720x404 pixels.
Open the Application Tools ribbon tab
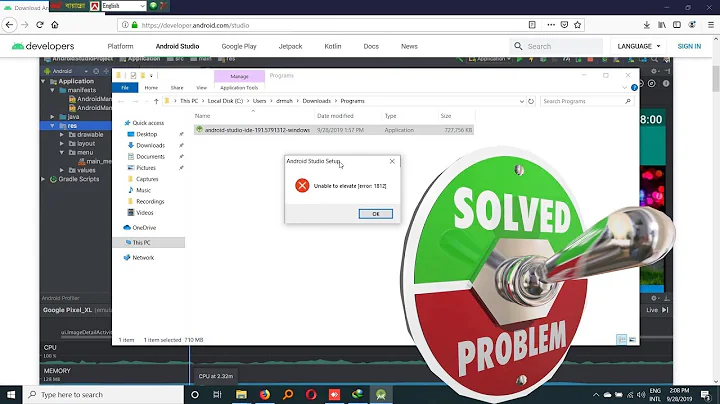(239, 88)
